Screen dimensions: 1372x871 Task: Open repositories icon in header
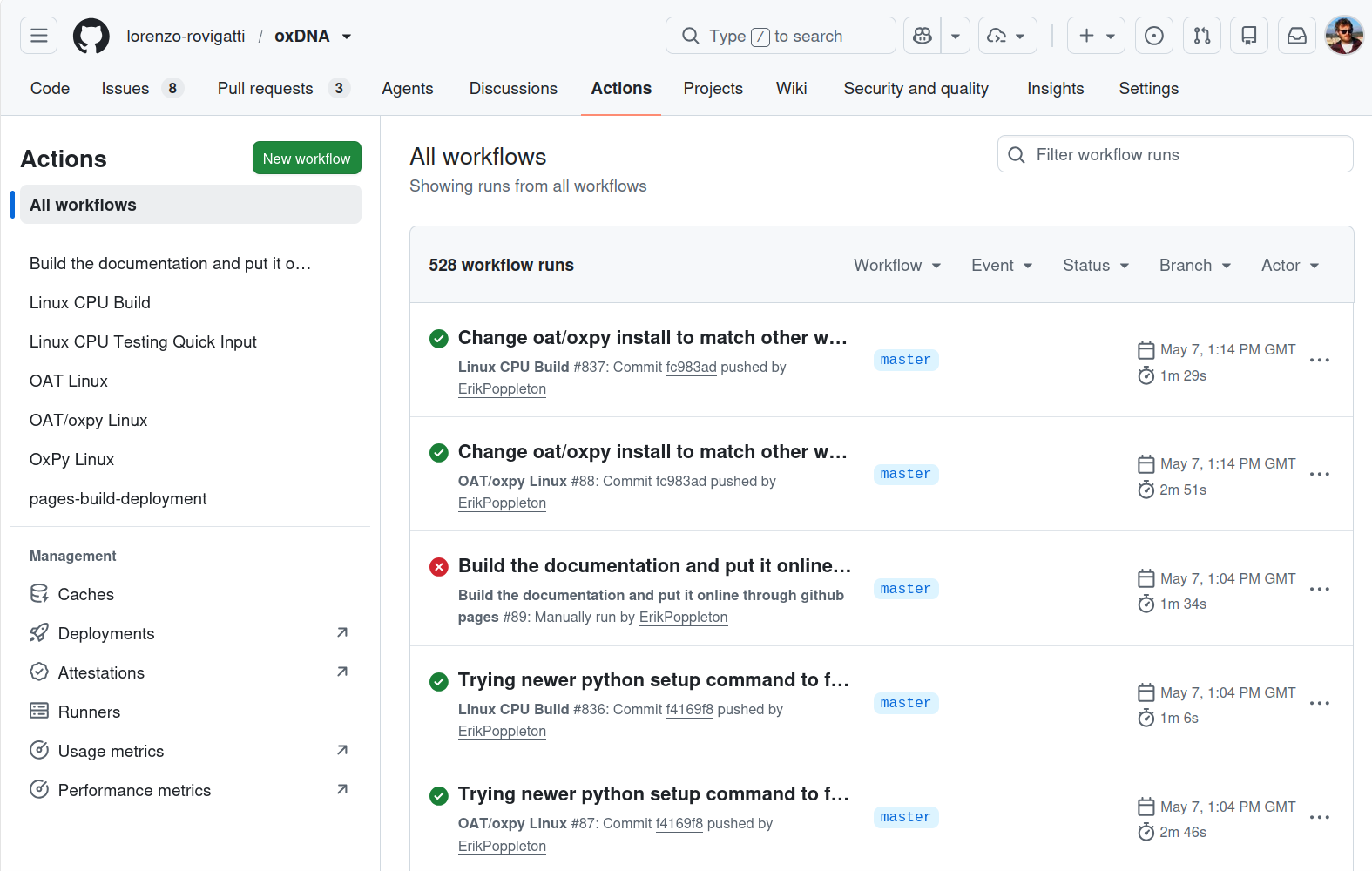tap(1249, 36)
